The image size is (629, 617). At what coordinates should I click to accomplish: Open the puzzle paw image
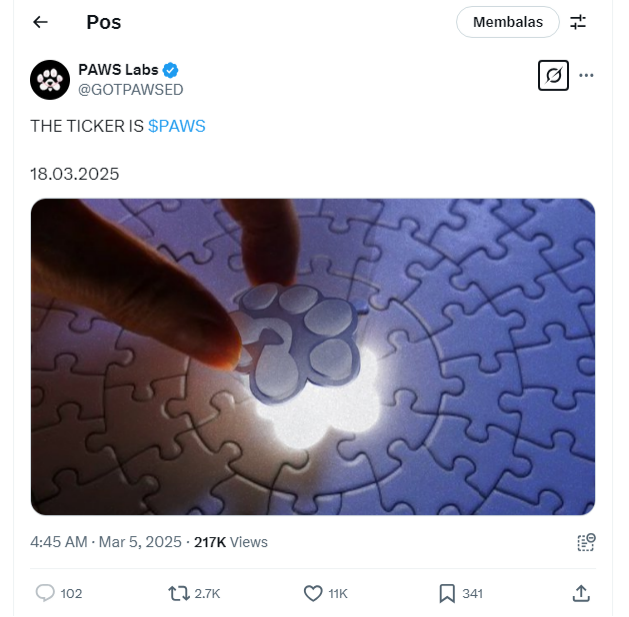click(313, 357)
